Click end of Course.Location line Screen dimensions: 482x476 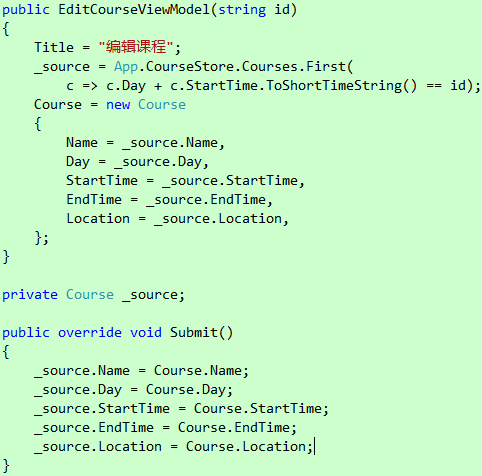coord(314,447)
